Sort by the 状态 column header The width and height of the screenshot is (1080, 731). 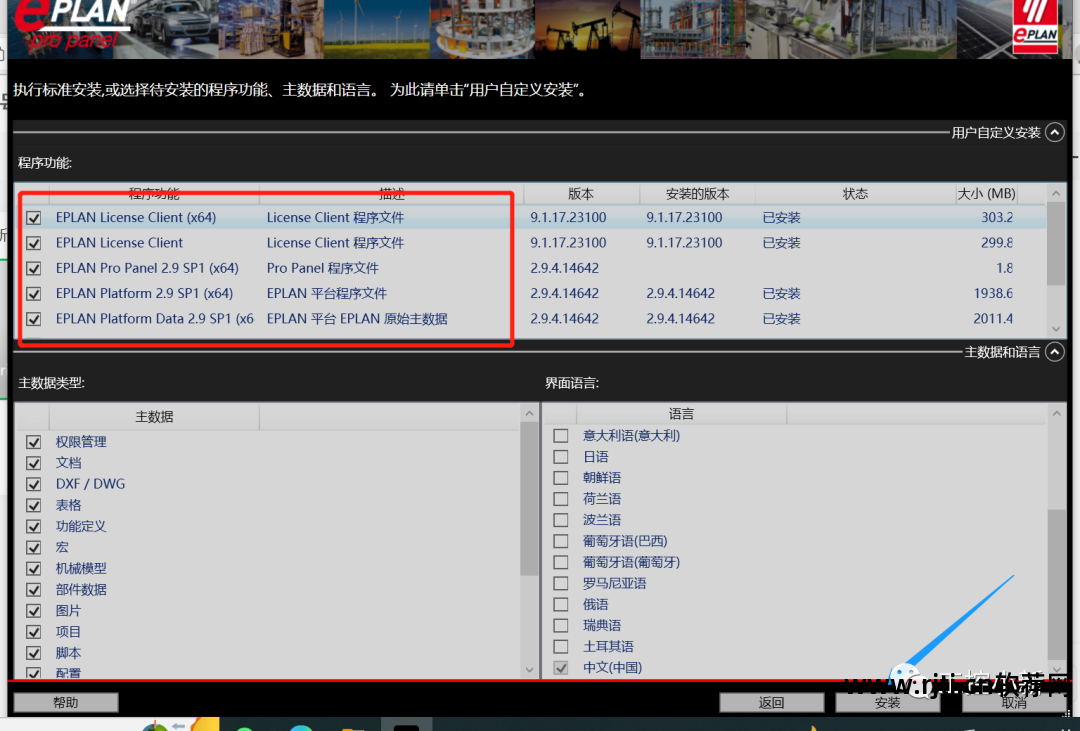point(855,194)
